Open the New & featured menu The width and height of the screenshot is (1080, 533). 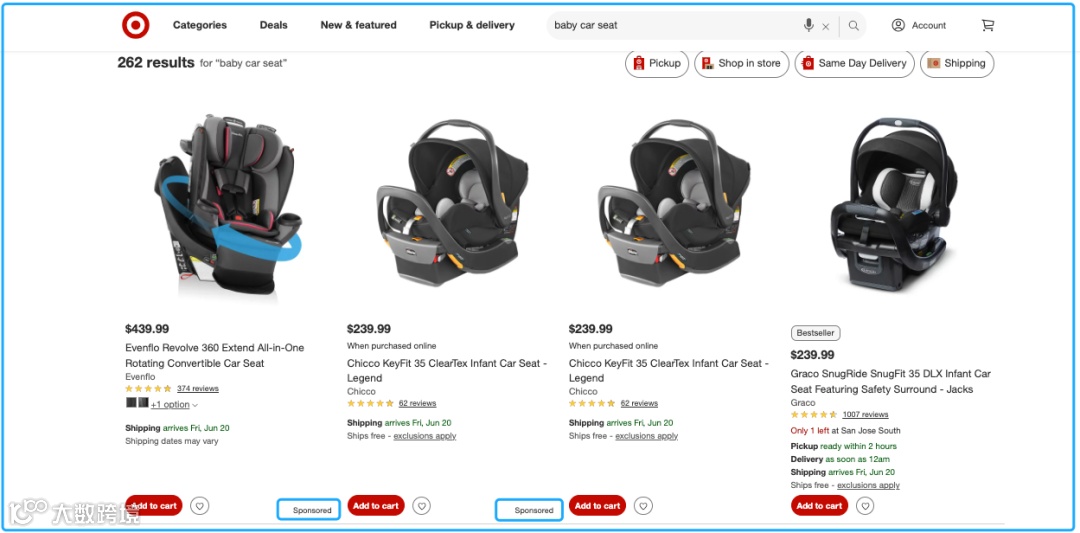click(358, 25)
